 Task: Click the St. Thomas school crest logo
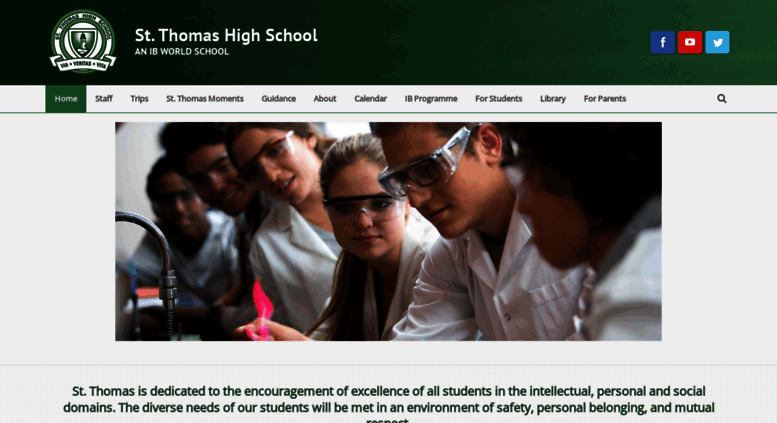click(83, 42)
